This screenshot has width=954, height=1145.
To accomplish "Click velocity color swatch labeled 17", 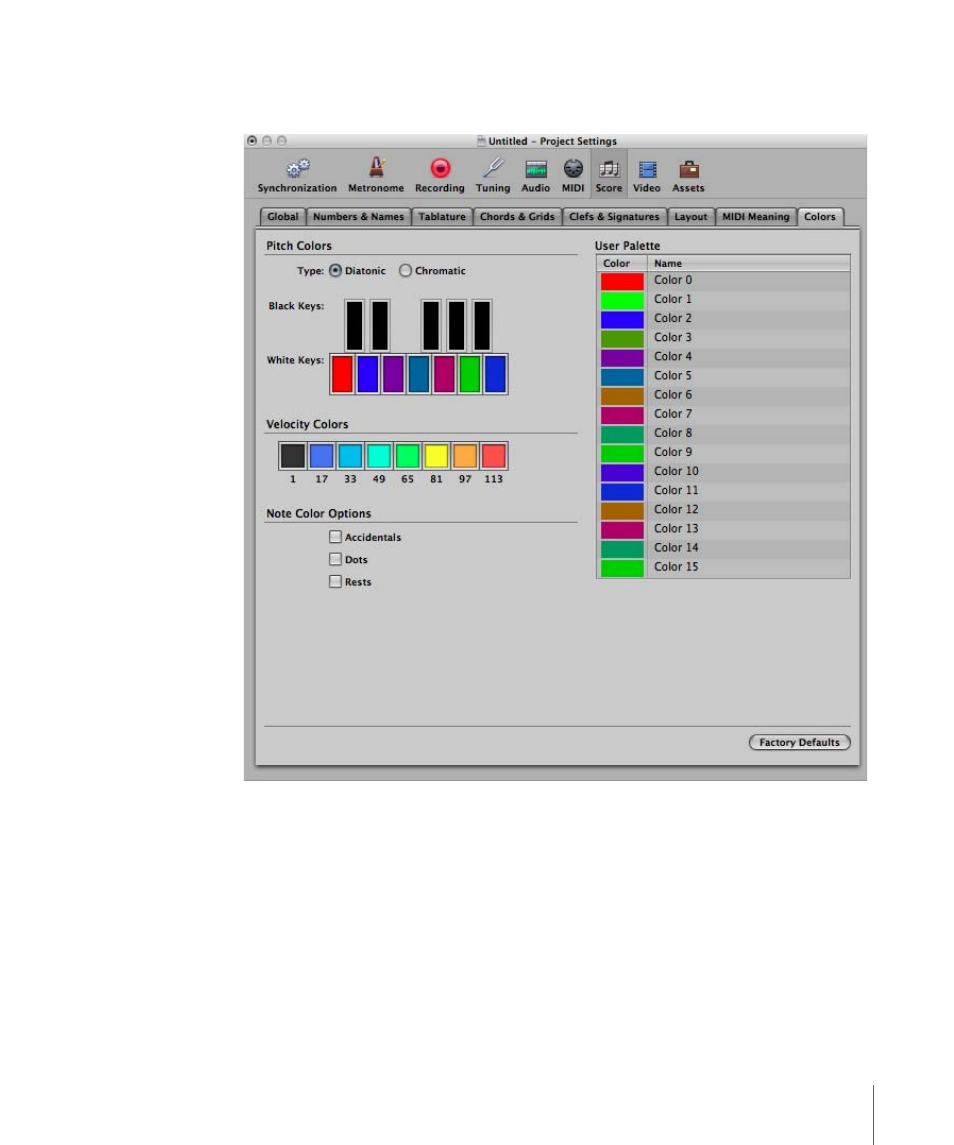I will coord(321,456).
